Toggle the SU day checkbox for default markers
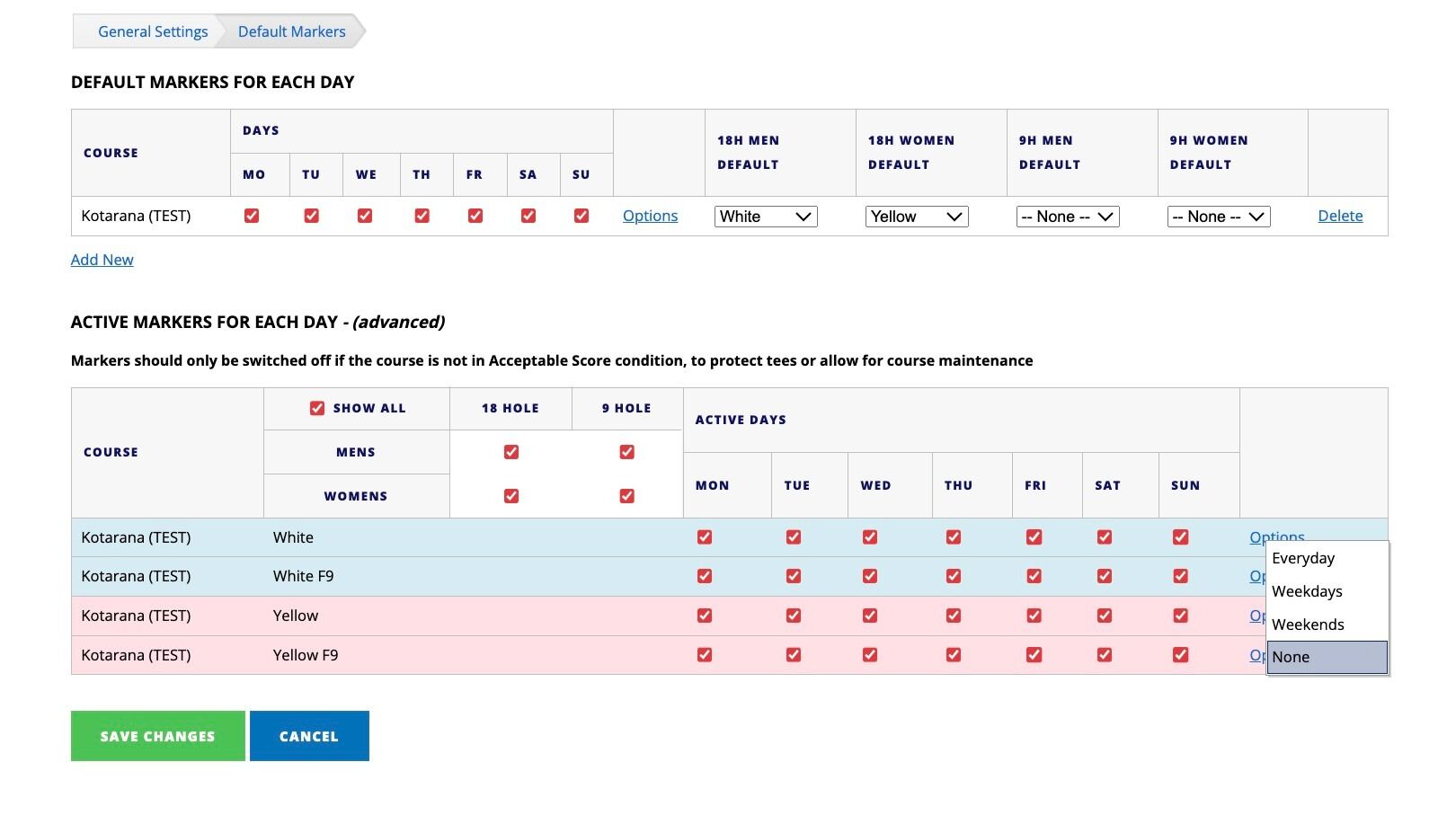Screen dimensions: 1456x833 582,216
